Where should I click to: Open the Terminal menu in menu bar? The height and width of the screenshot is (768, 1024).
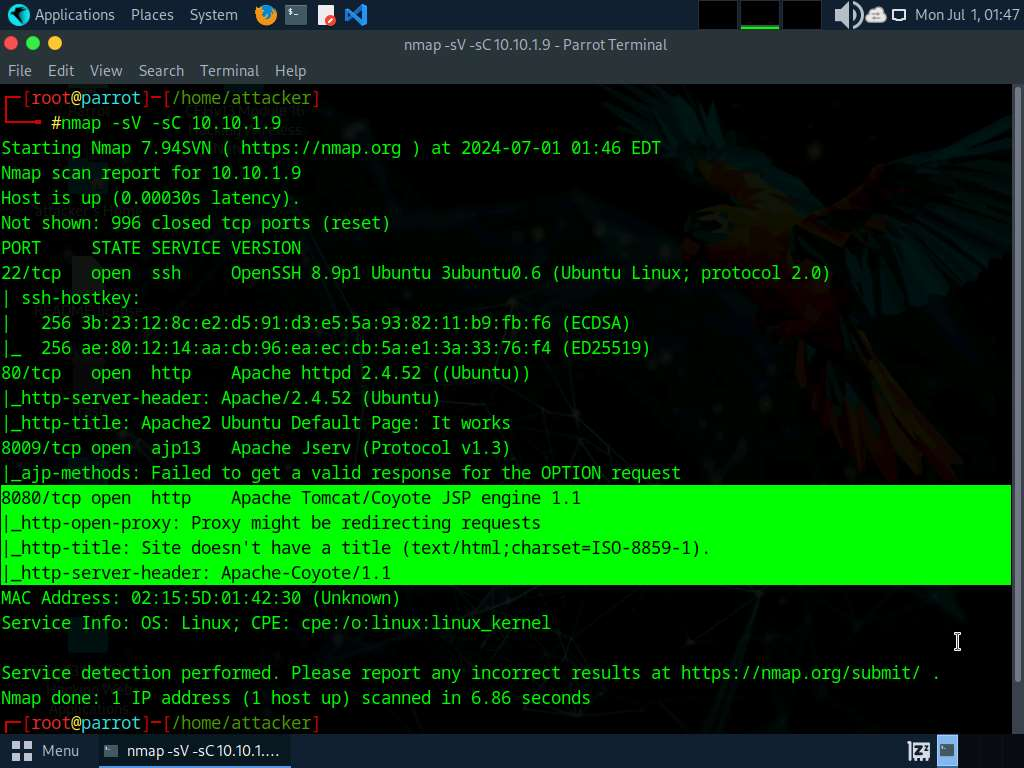[x=229, y=71]
